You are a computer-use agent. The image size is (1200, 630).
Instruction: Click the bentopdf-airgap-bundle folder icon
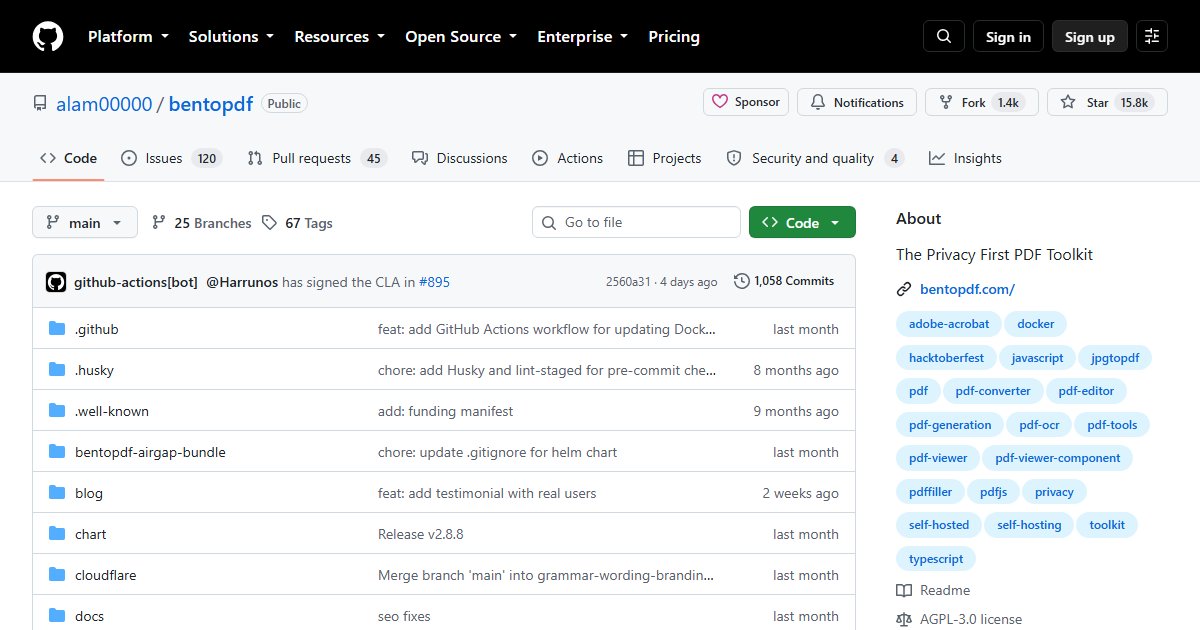tap(57, 452)
